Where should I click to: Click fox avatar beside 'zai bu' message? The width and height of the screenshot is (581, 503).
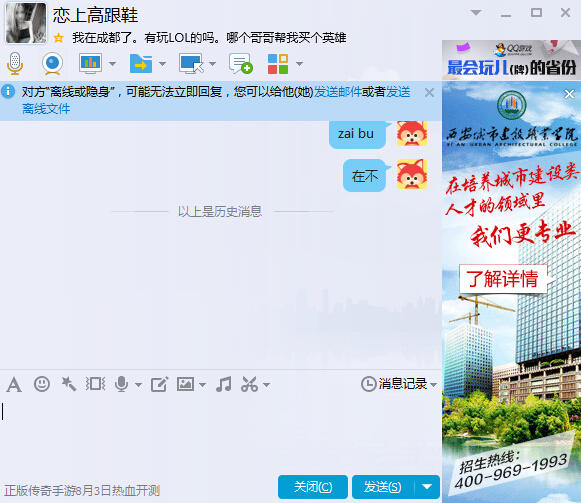coord(412,133)
